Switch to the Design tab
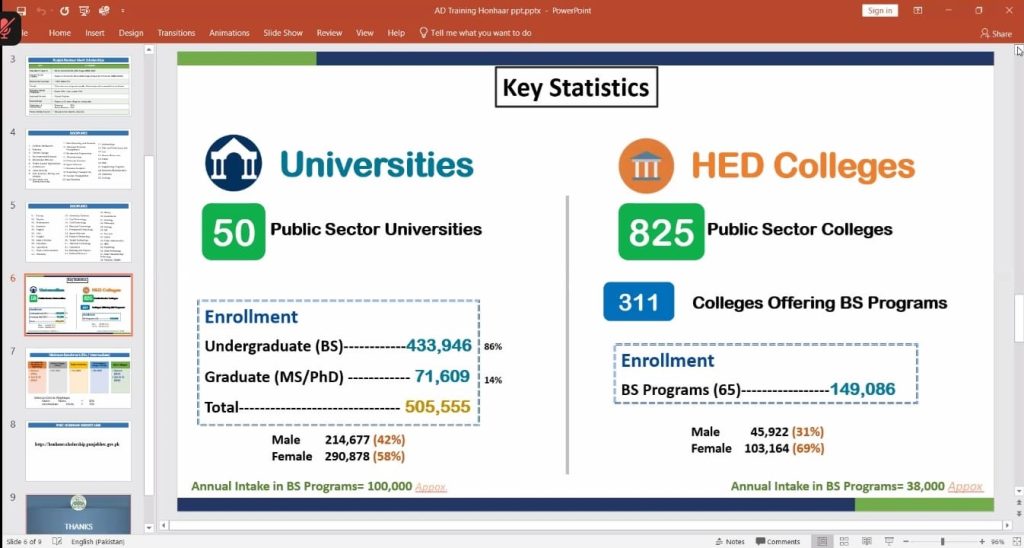Viewport: 1024px width, 548px height. [131, 33]
